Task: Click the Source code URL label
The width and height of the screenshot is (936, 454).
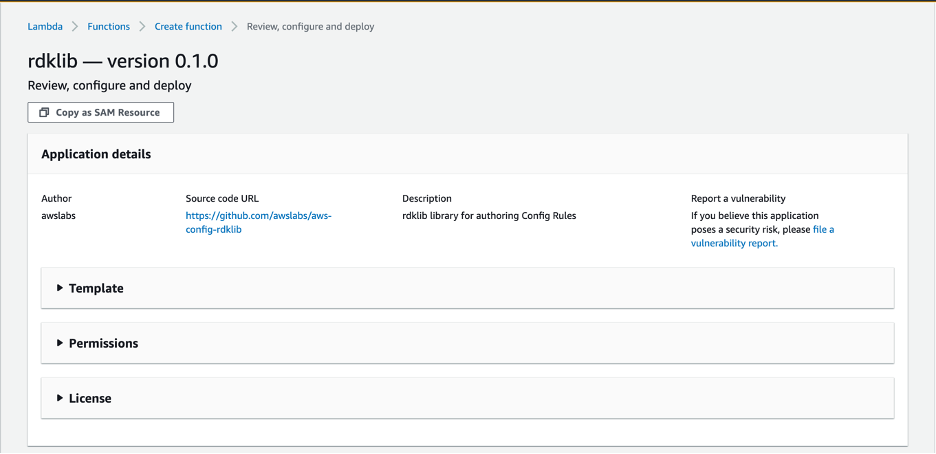Action: [222, 199]
